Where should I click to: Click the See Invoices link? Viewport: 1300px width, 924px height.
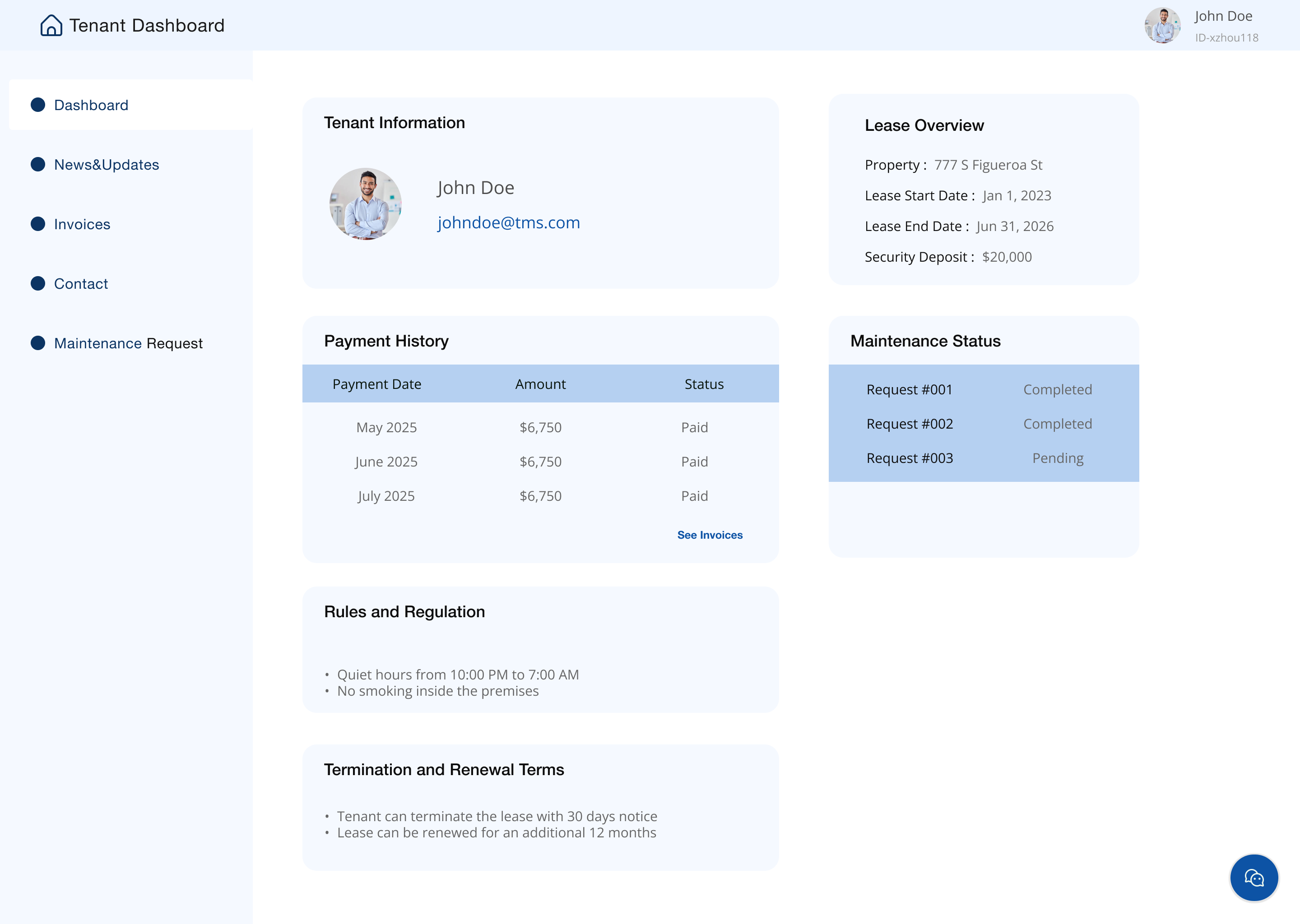click(x=710, y=535)
